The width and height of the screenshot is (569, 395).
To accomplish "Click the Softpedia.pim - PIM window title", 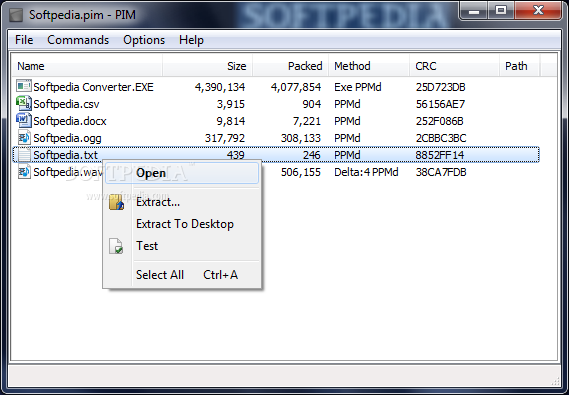I will point(82,15).
